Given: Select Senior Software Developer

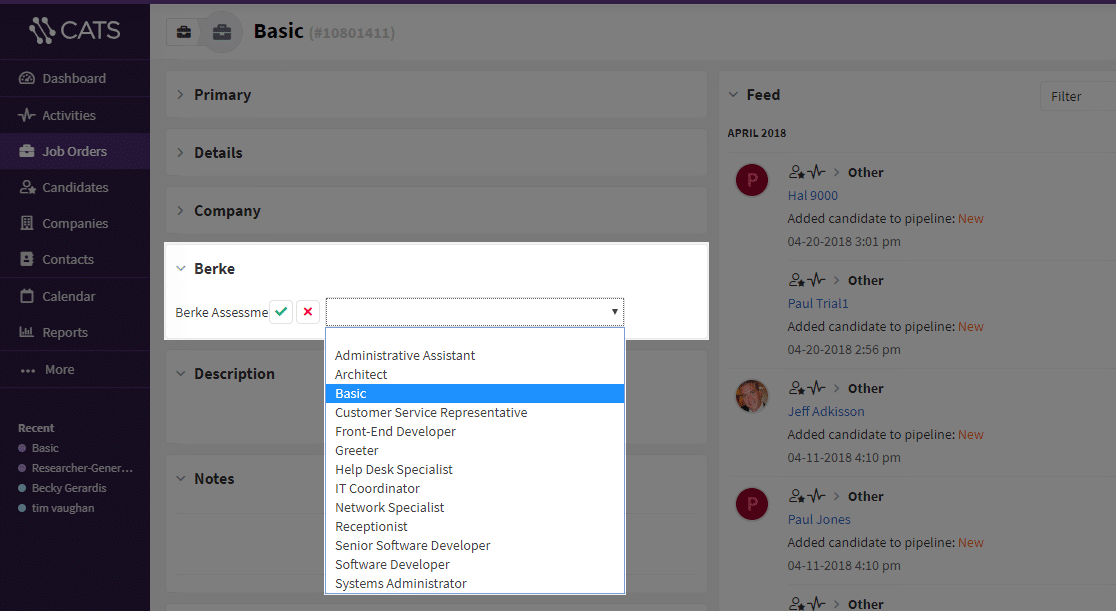Looking at the screenshot, I should point(475,545).
